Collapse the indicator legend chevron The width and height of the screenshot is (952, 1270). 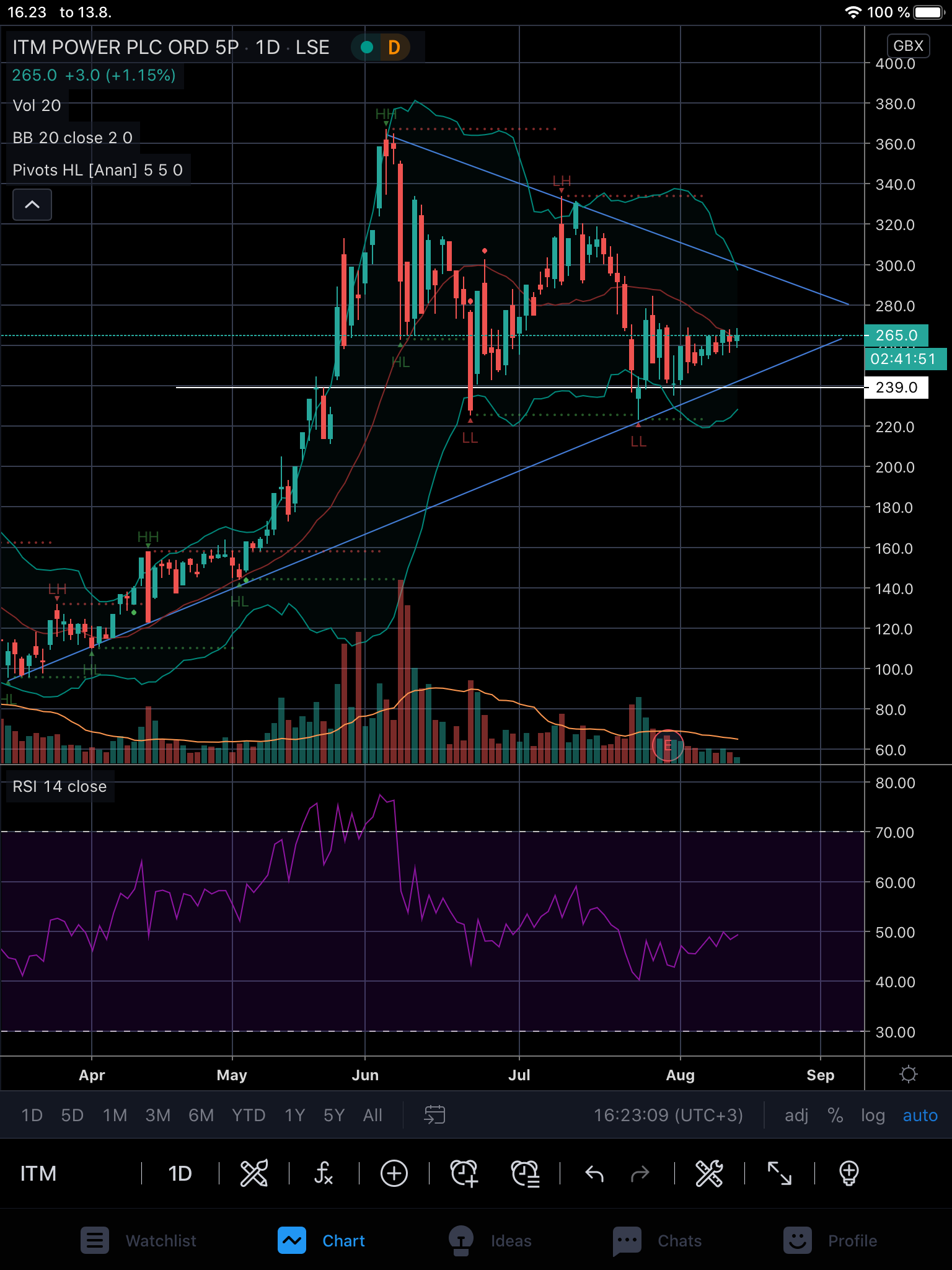pyautogui.click(x=32, y=205)
